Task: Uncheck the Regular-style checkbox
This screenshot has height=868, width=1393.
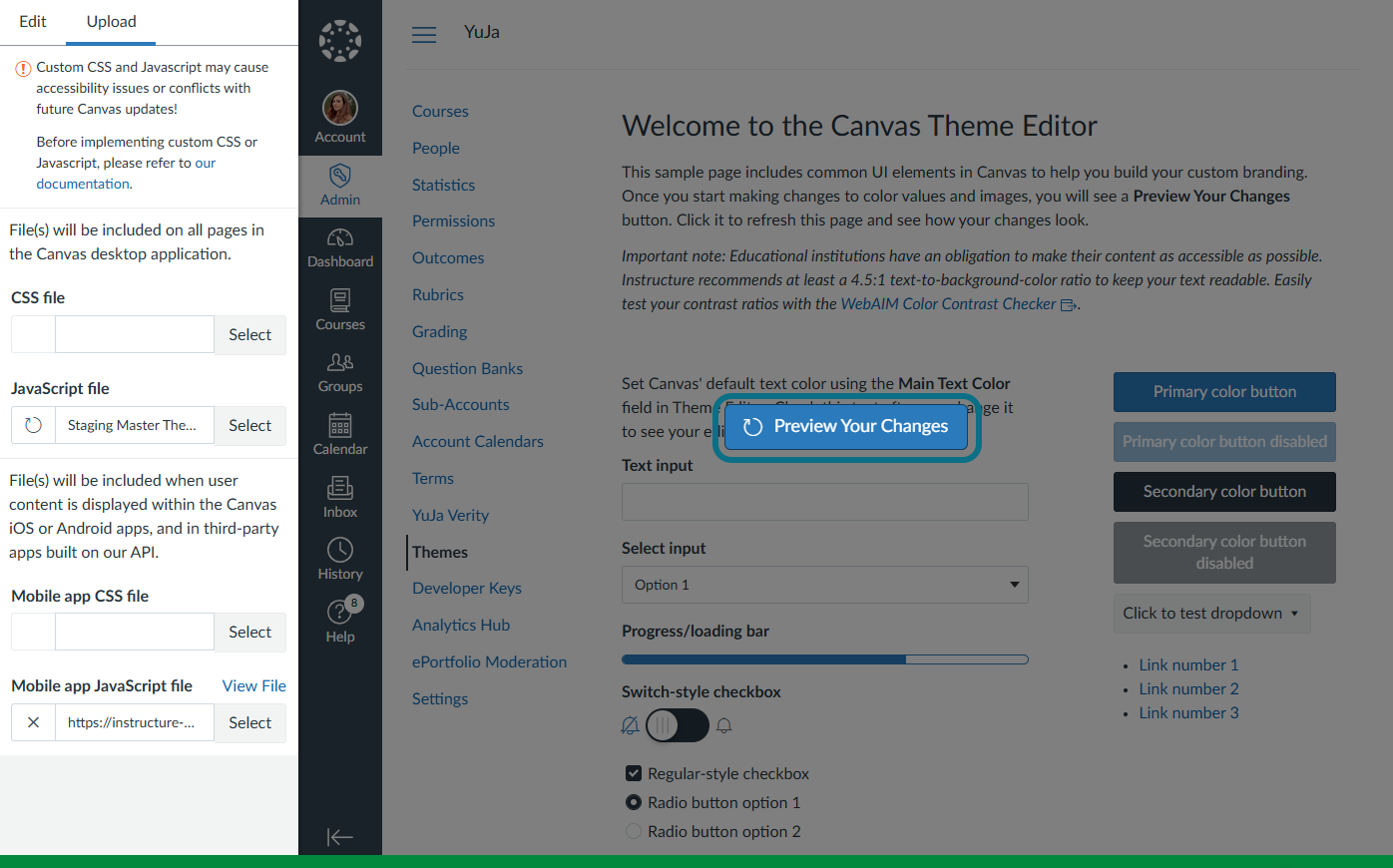Action: tap(633, 773)
